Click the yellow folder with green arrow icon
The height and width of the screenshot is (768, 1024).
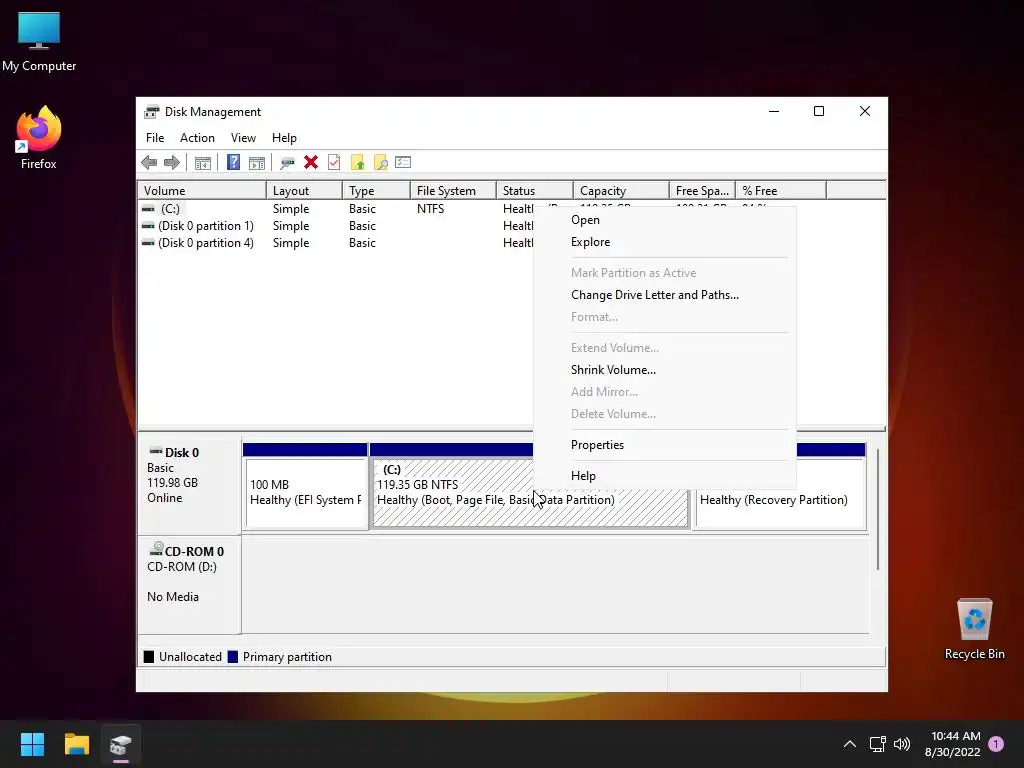pos(357,163)
